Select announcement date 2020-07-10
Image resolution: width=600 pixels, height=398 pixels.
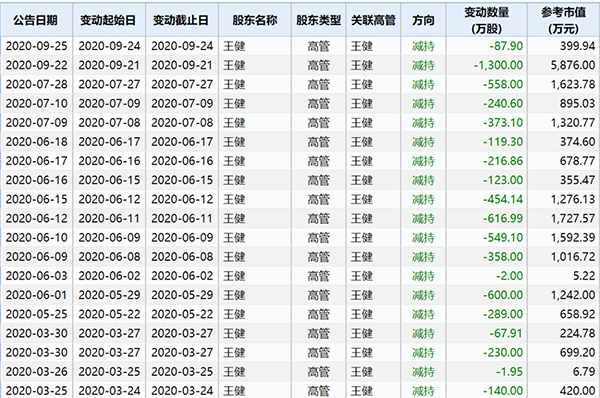(36, 104)
